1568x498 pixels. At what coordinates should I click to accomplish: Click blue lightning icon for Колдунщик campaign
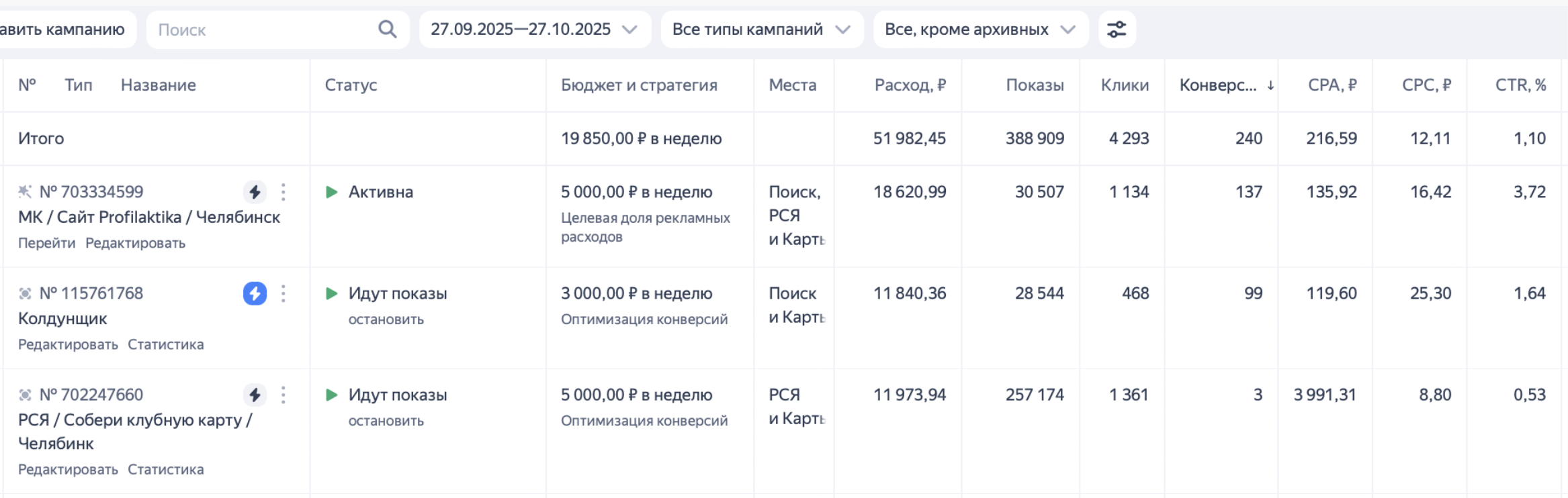coord(255,294)
